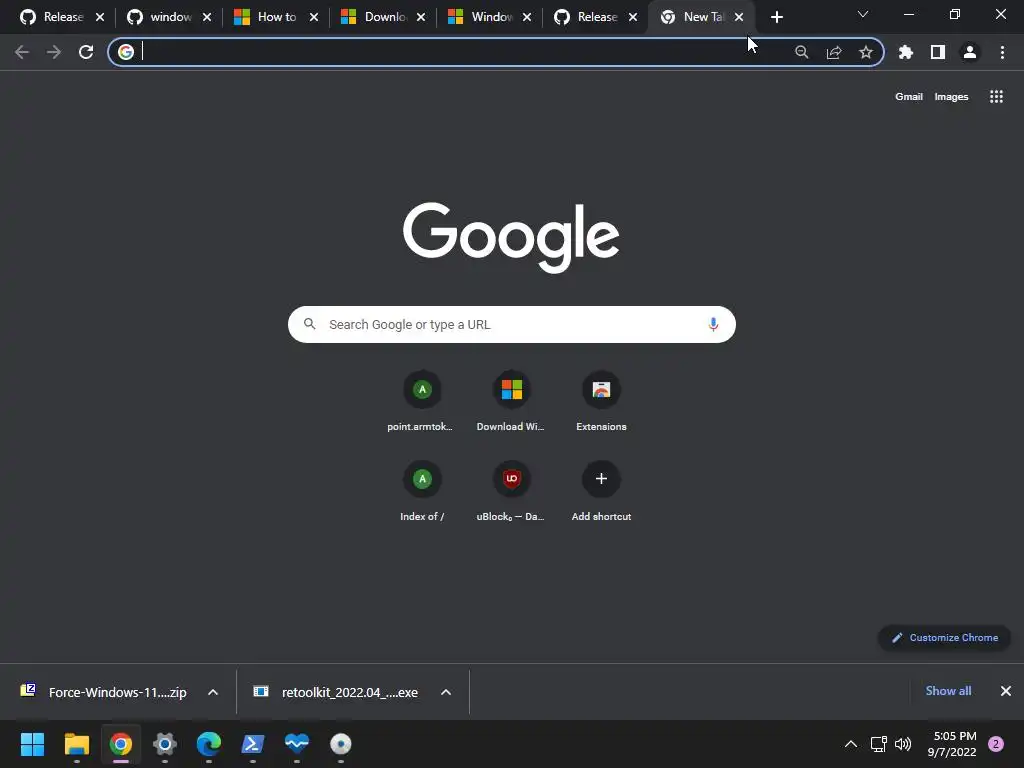Open Images link
The height and width of the screenshot is (768, 1024).
tap(951, 97)
